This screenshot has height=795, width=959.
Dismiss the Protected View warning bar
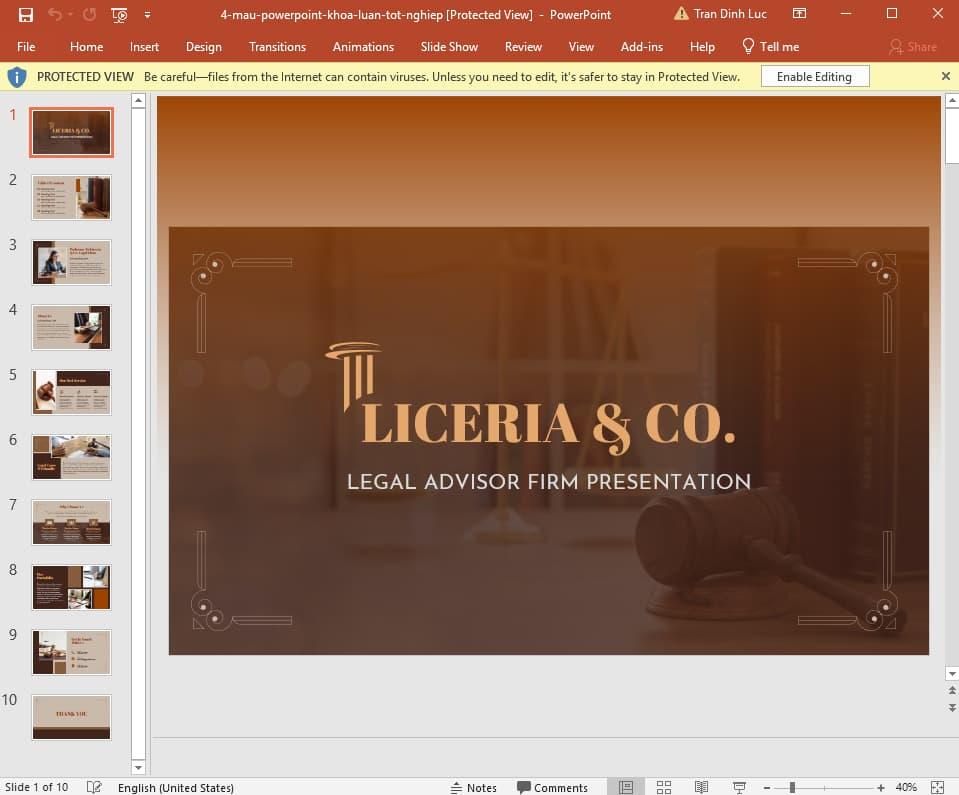click(945, 76)
